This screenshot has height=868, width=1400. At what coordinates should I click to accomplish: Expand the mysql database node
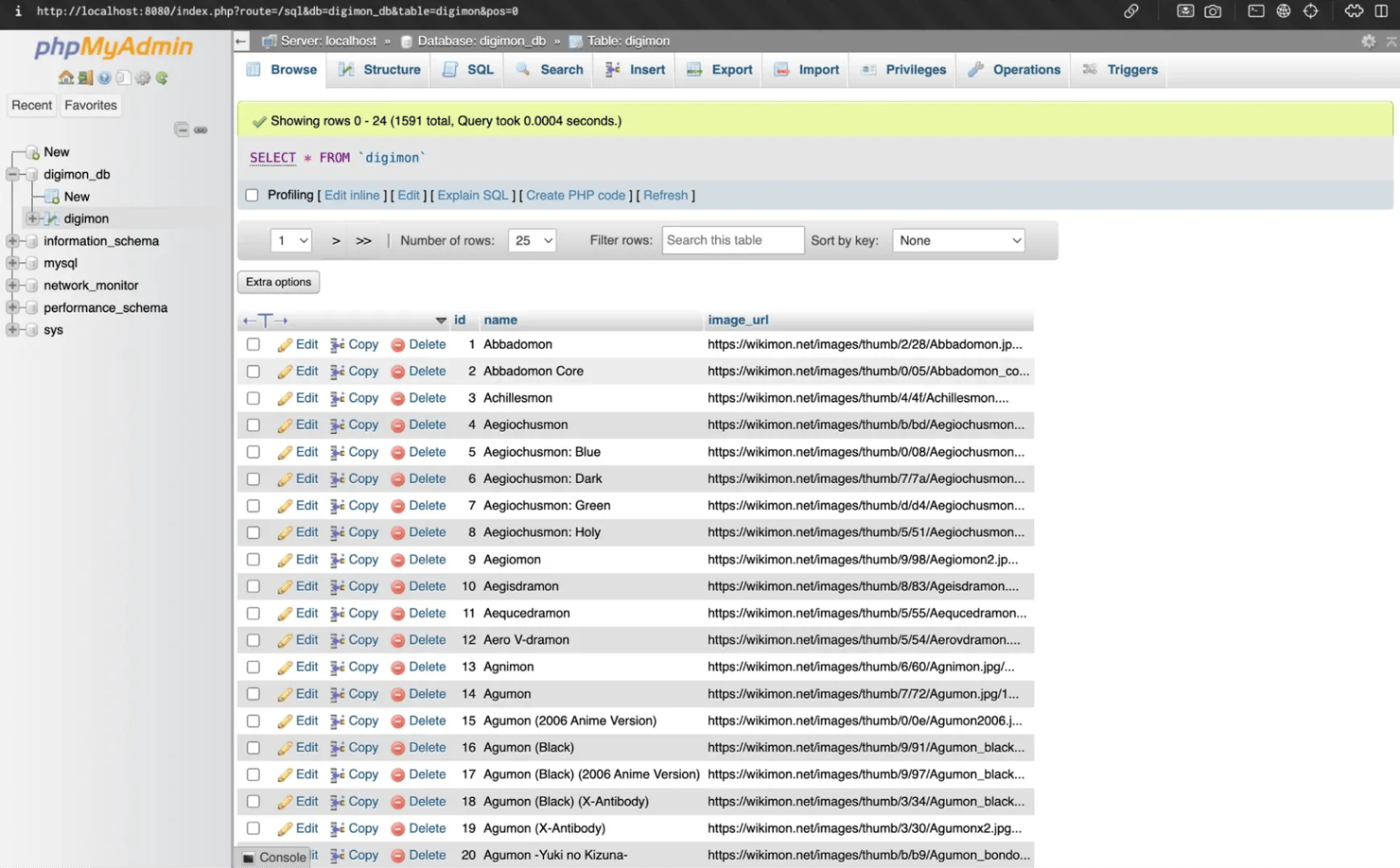pyautogui.click(x=12, y=264)
